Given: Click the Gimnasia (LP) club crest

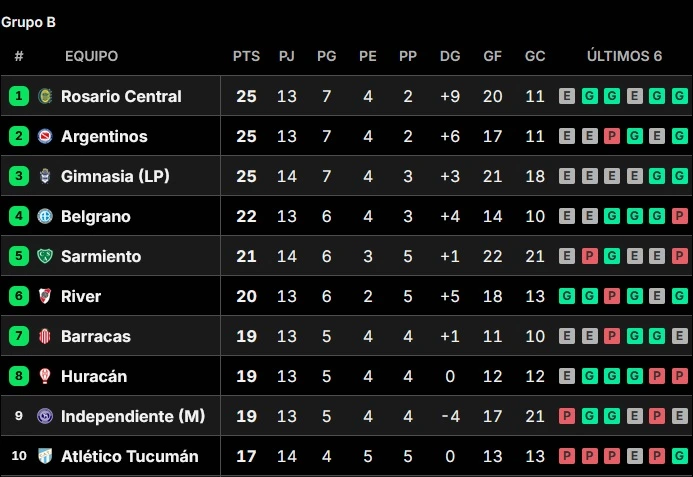Looking at the screenshot, I should pyautogui.click(x=45, y=176).
